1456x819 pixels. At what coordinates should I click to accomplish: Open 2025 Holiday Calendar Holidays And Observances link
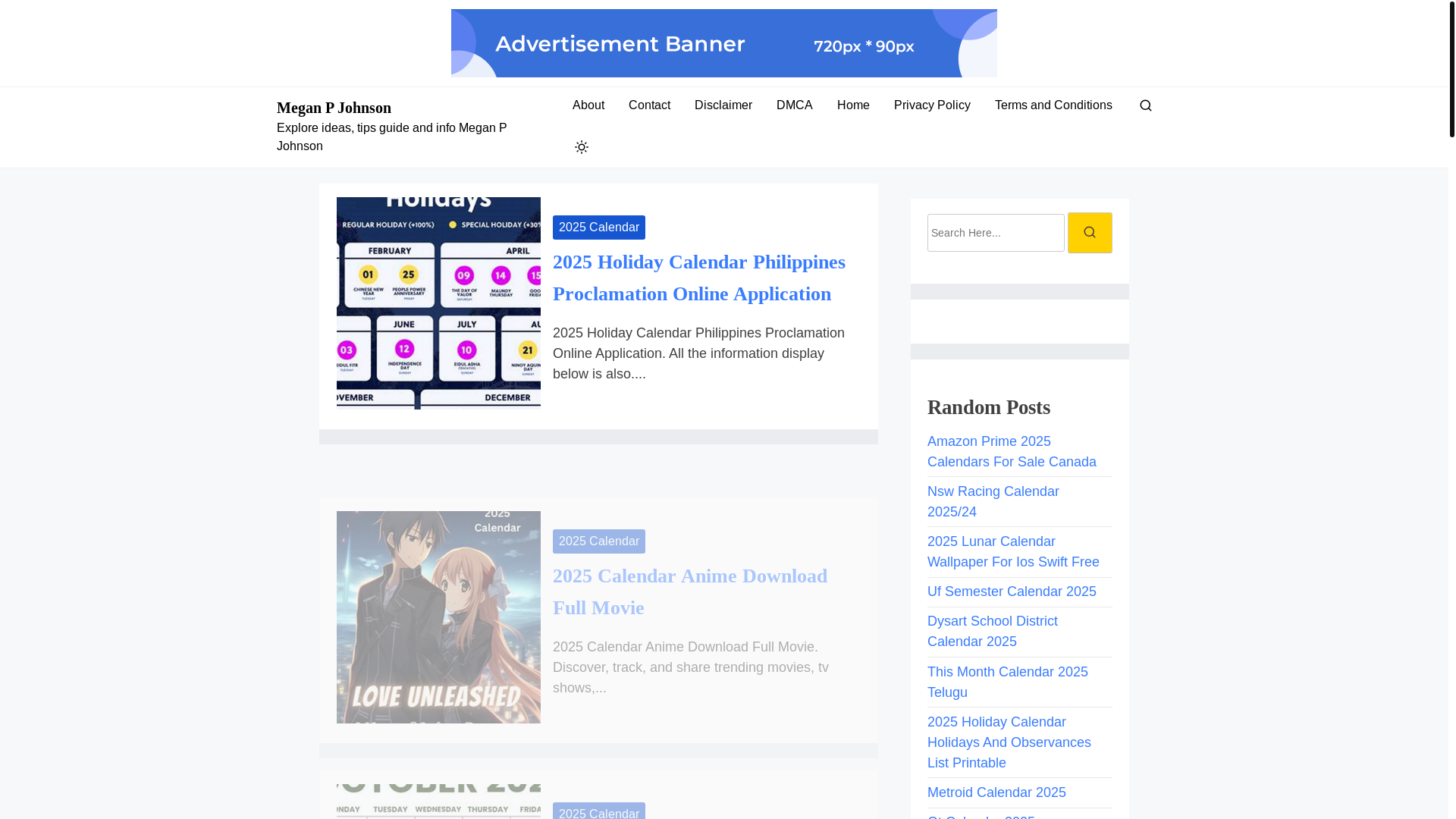[x=1009, y=742]
